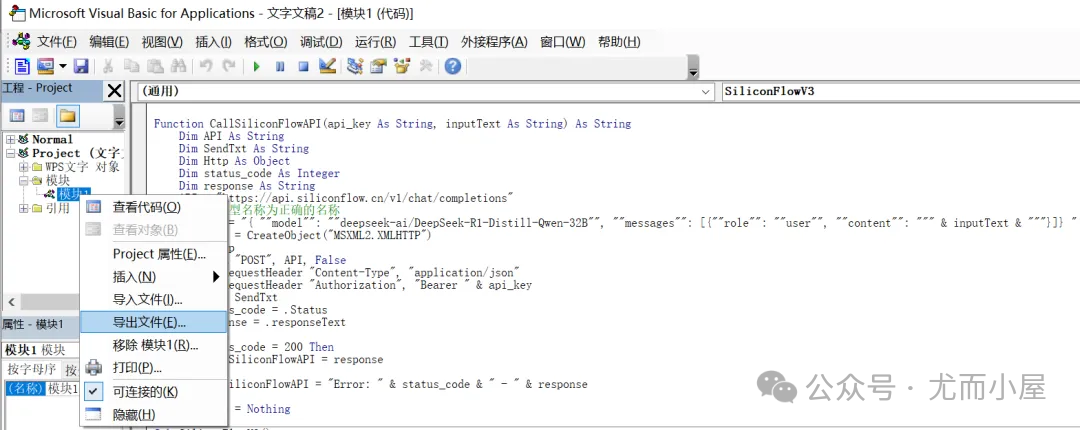The height and width of the screenshot is (430, 1080).
Task: Click the View WPS document toolbar icon
Action: point(23,66)
